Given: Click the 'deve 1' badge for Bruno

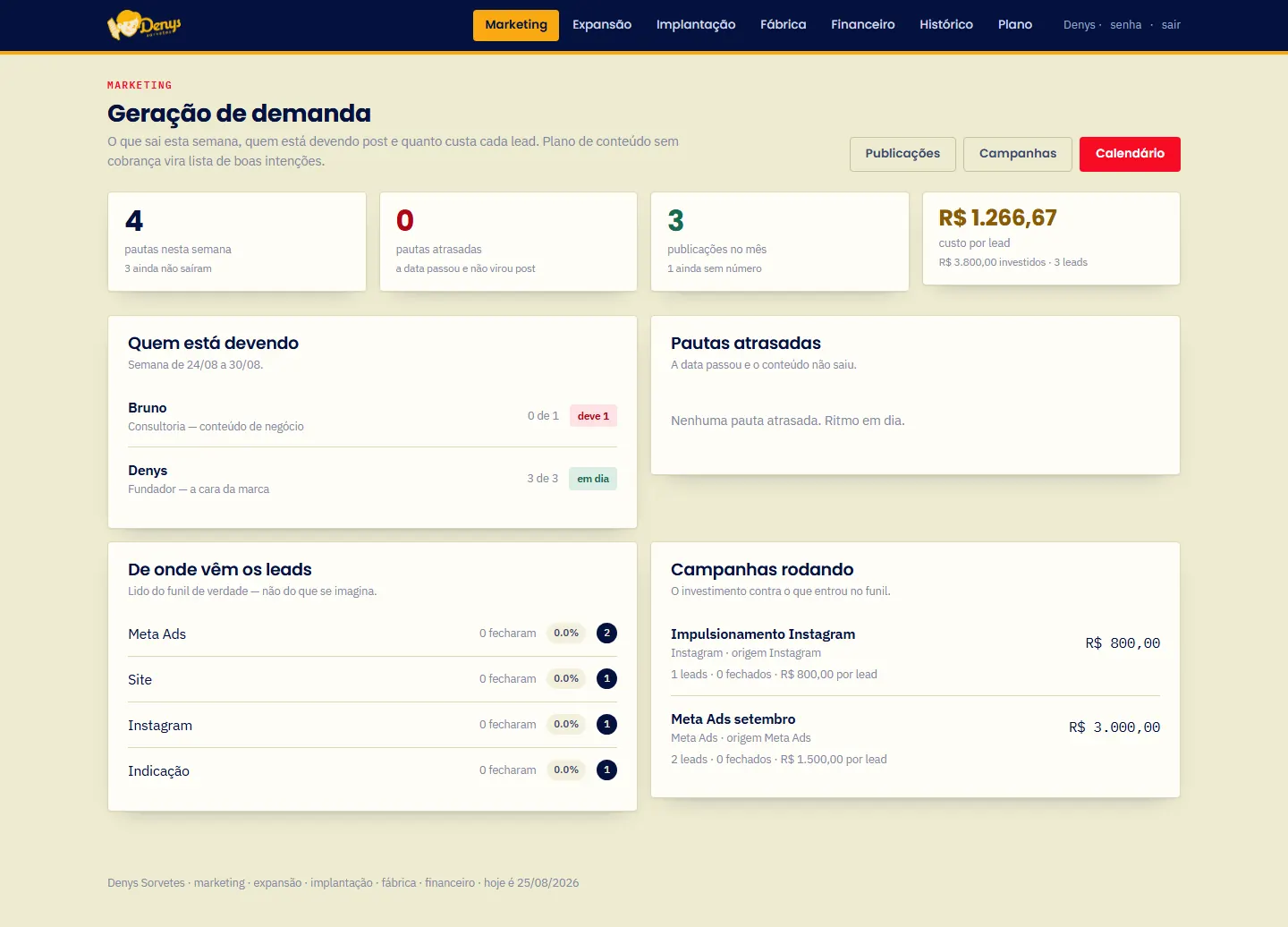Looking at the screenshot, I should (x=593, y=416).
